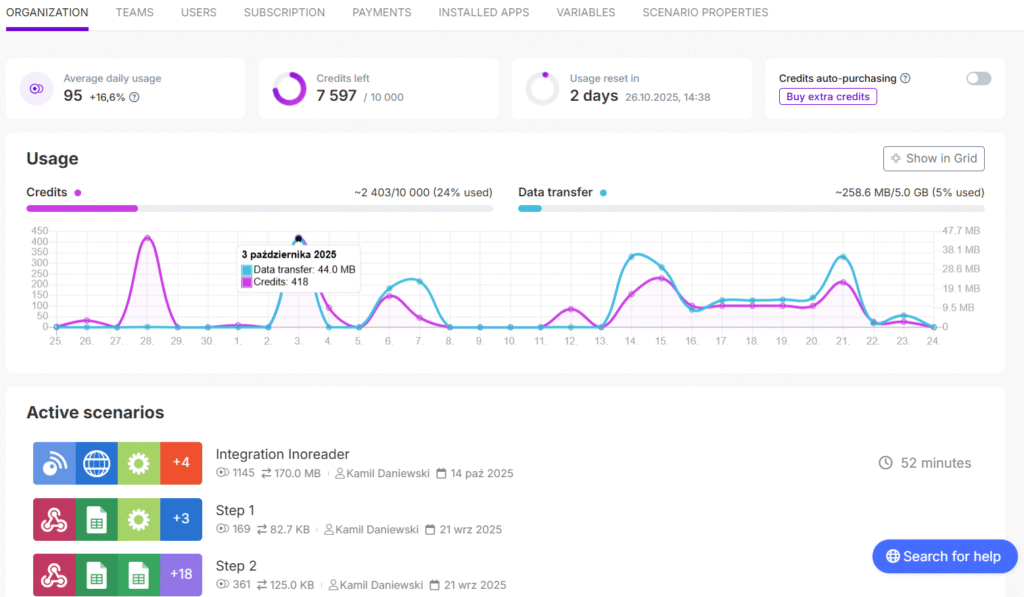The height and width of the screenshot is (597, 1024).
Task: Open the Installed Apps tab
Action: tap(484, 12)
